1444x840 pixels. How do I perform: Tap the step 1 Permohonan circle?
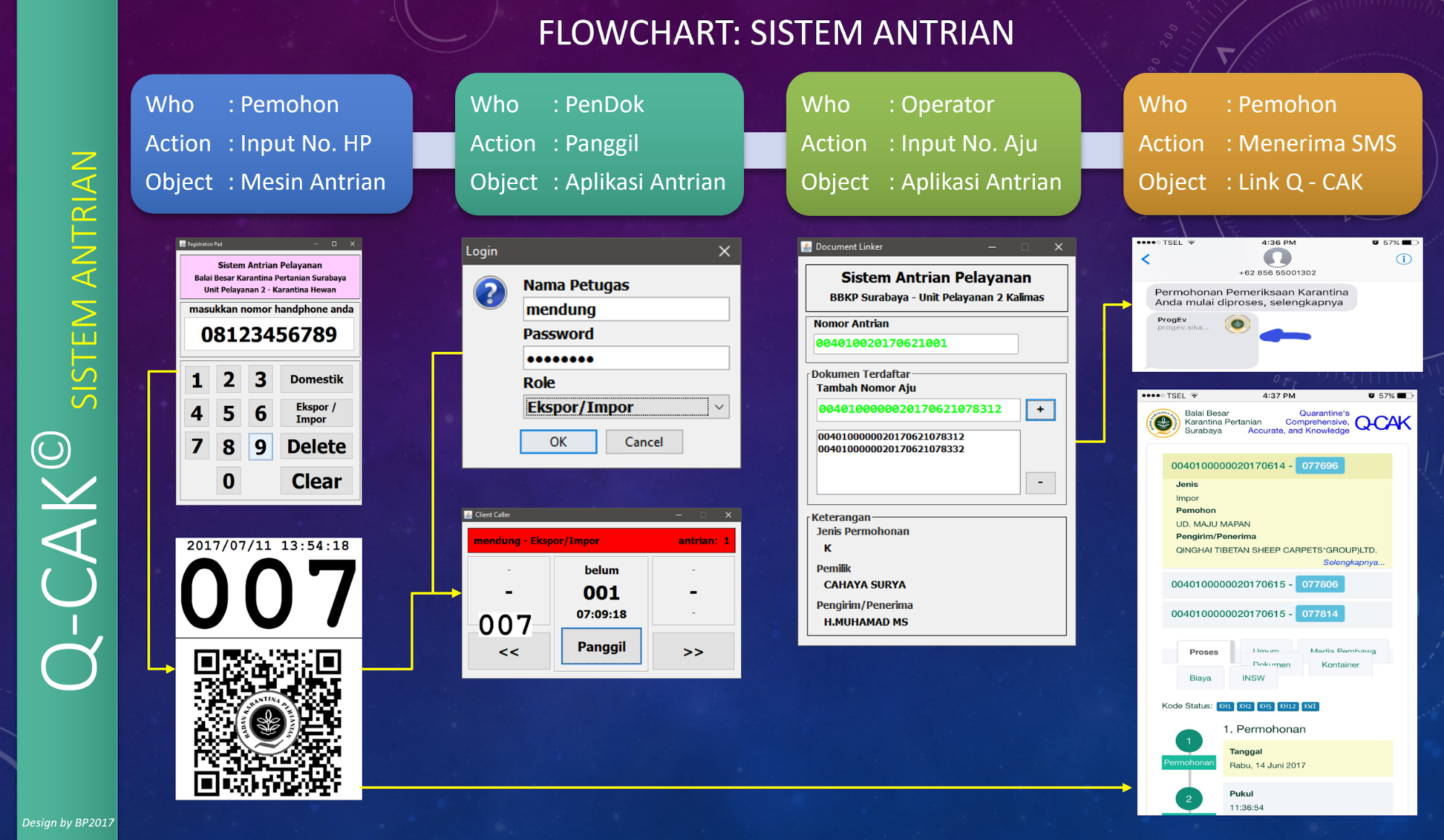click(1188, 740)
